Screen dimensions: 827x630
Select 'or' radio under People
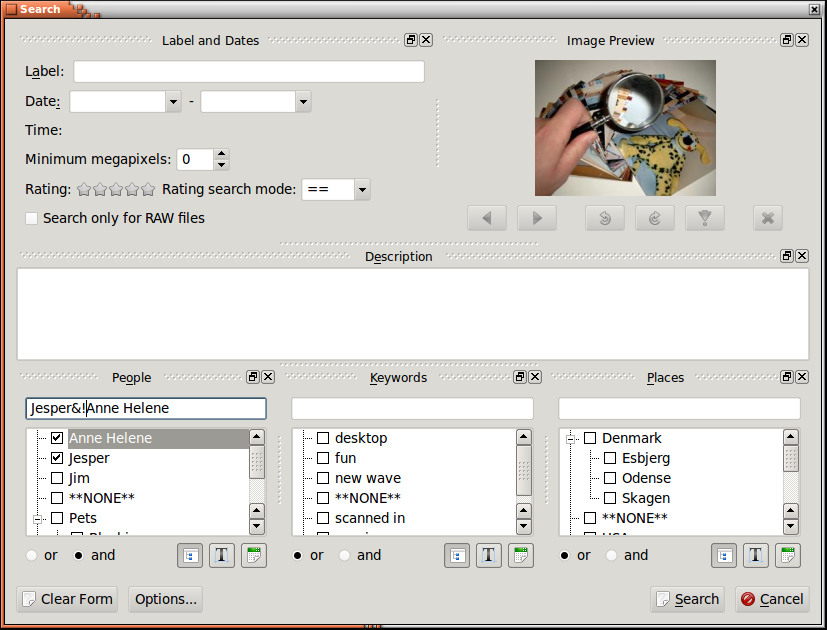pos(32,555)
